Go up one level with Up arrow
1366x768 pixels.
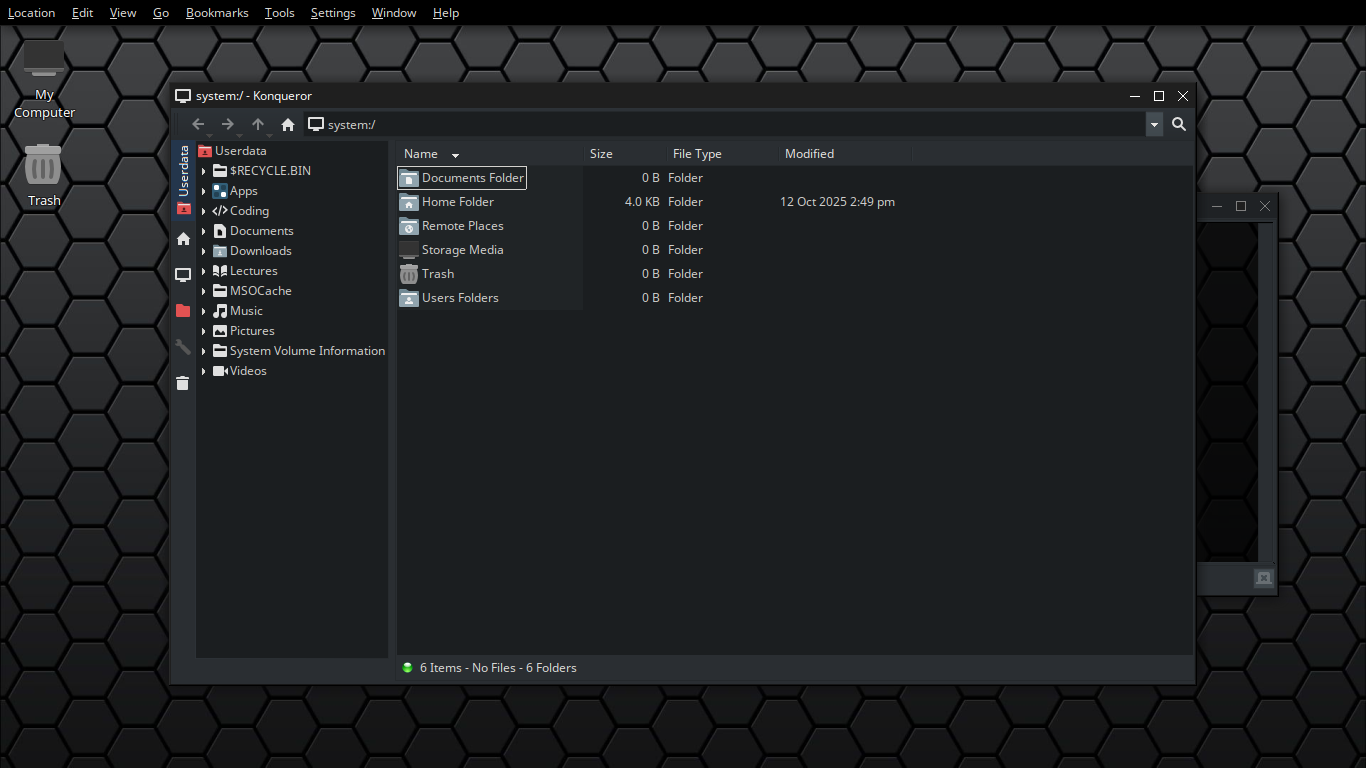pos(258,124)
